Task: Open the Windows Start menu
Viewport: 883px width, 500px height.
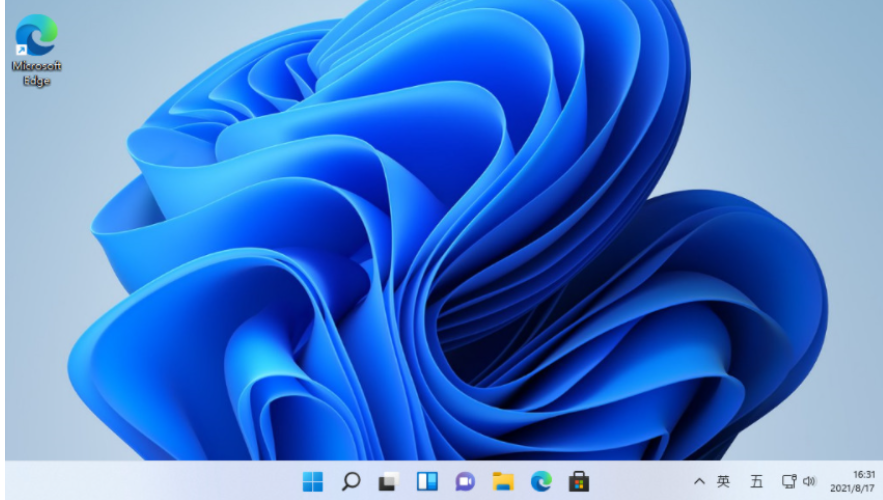Action: click(313, 481)
